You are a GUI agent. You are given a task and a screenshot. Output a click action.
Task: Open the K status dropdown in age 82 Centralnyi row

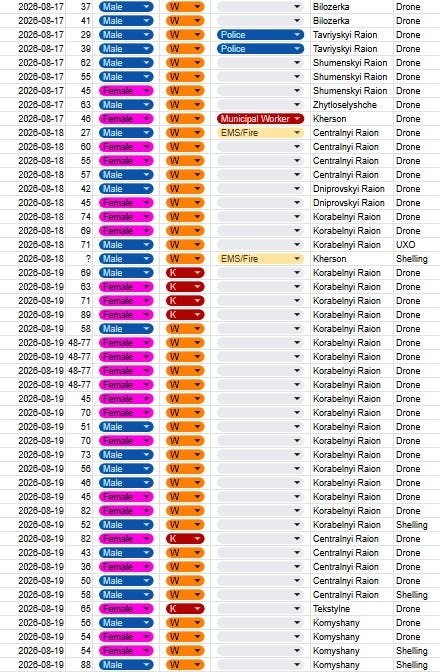[185, 539]
